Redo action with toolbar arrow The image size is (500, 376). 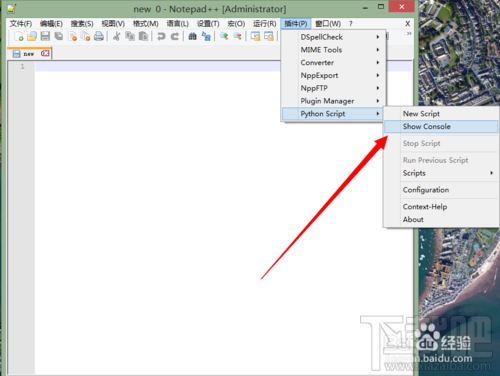click(x=174, y=36)
